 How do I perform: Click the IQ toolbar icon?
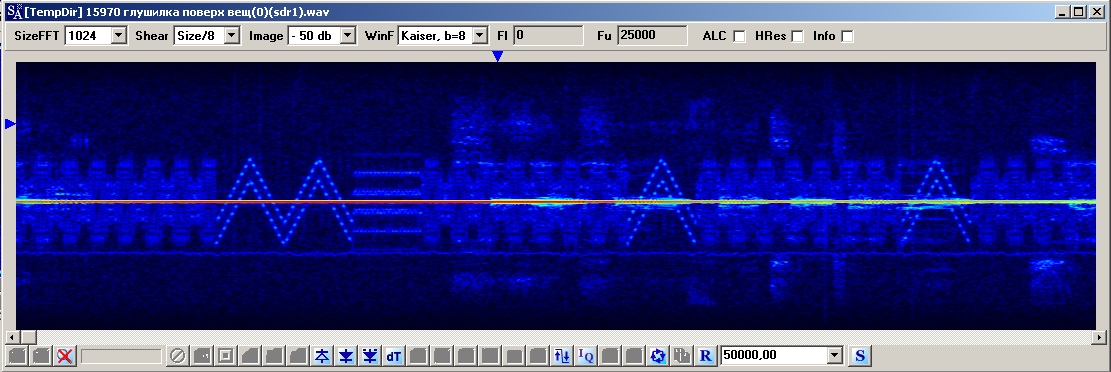(586, 356)
